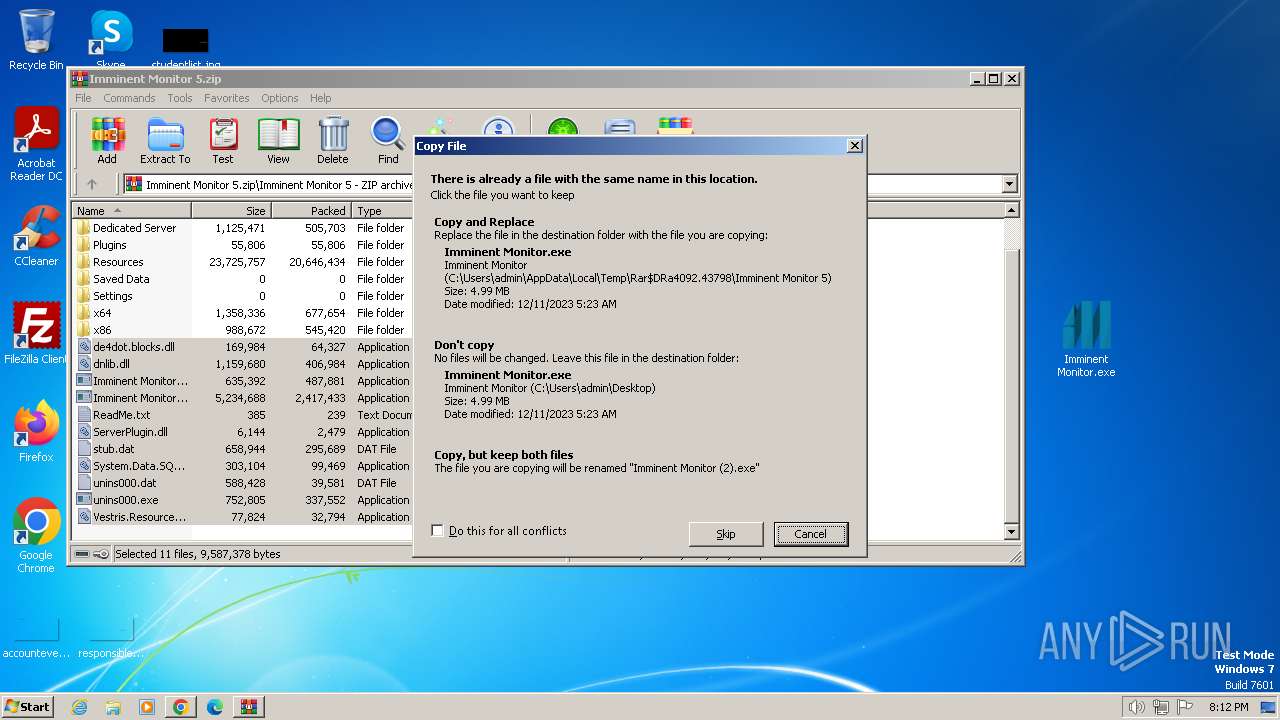Choose the Copy and Replace option

point(640,262)
